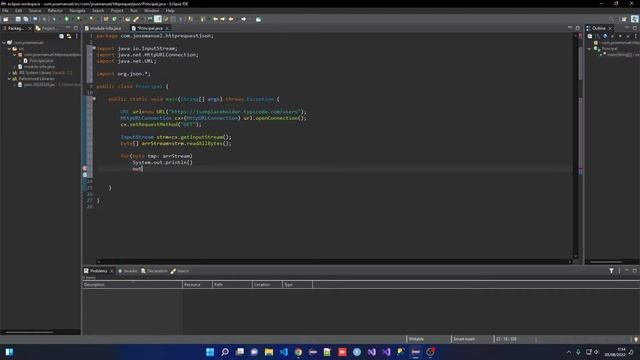Collapse All in Package Explorer
This screenshot has height=360, width=640.
62,36
